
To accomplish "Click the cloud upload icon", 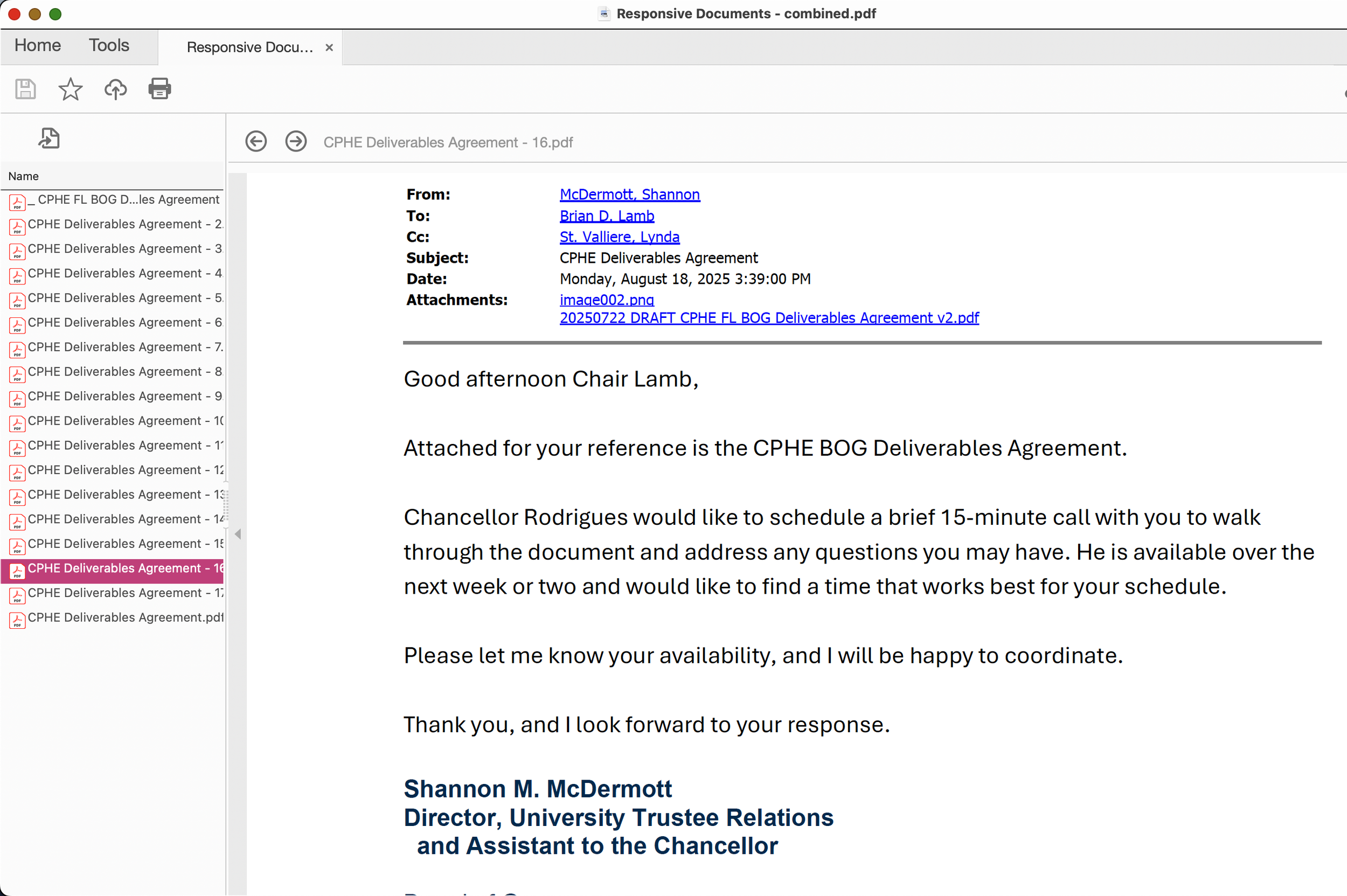I will tap(115, 89).
